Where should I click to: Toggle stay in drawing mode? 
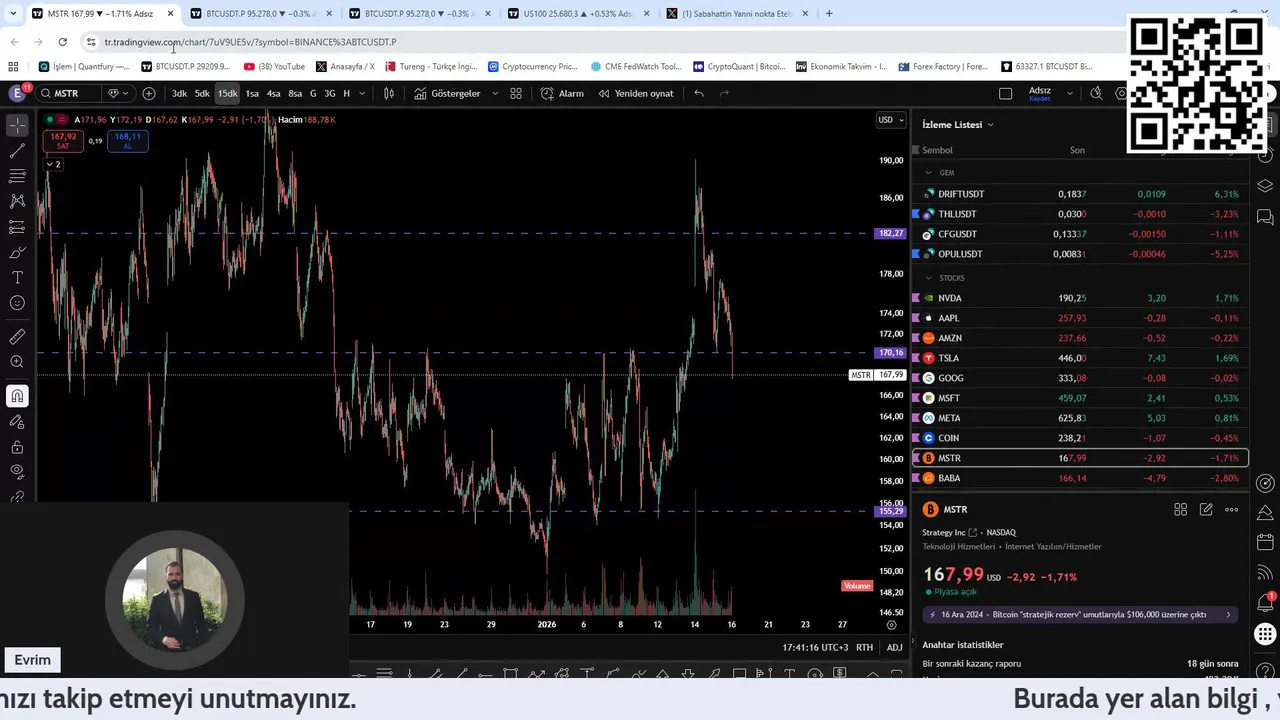point(17,421)
